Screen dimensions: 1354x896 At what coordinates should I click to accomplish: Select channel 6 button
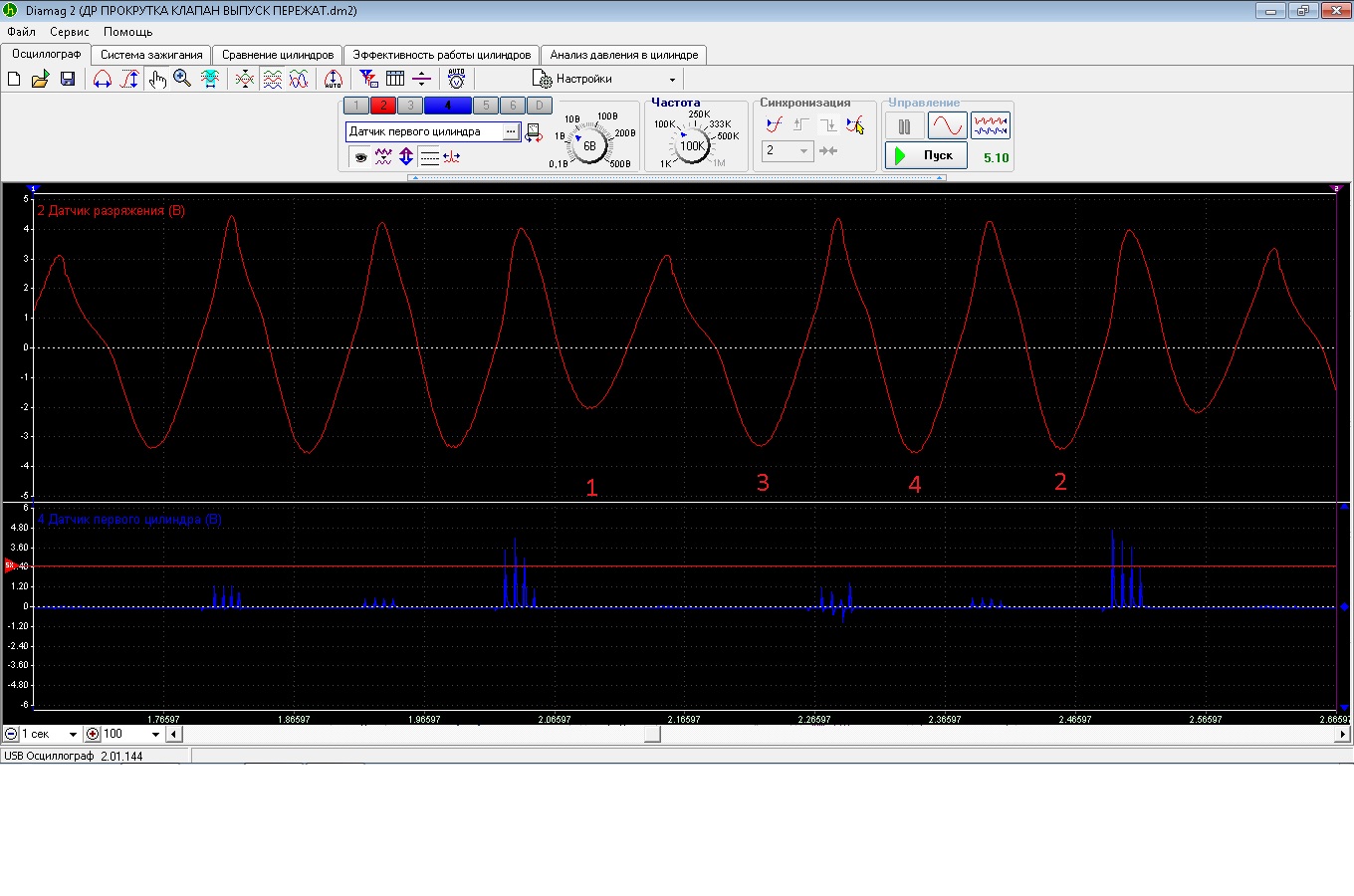(x=513, y=106)
